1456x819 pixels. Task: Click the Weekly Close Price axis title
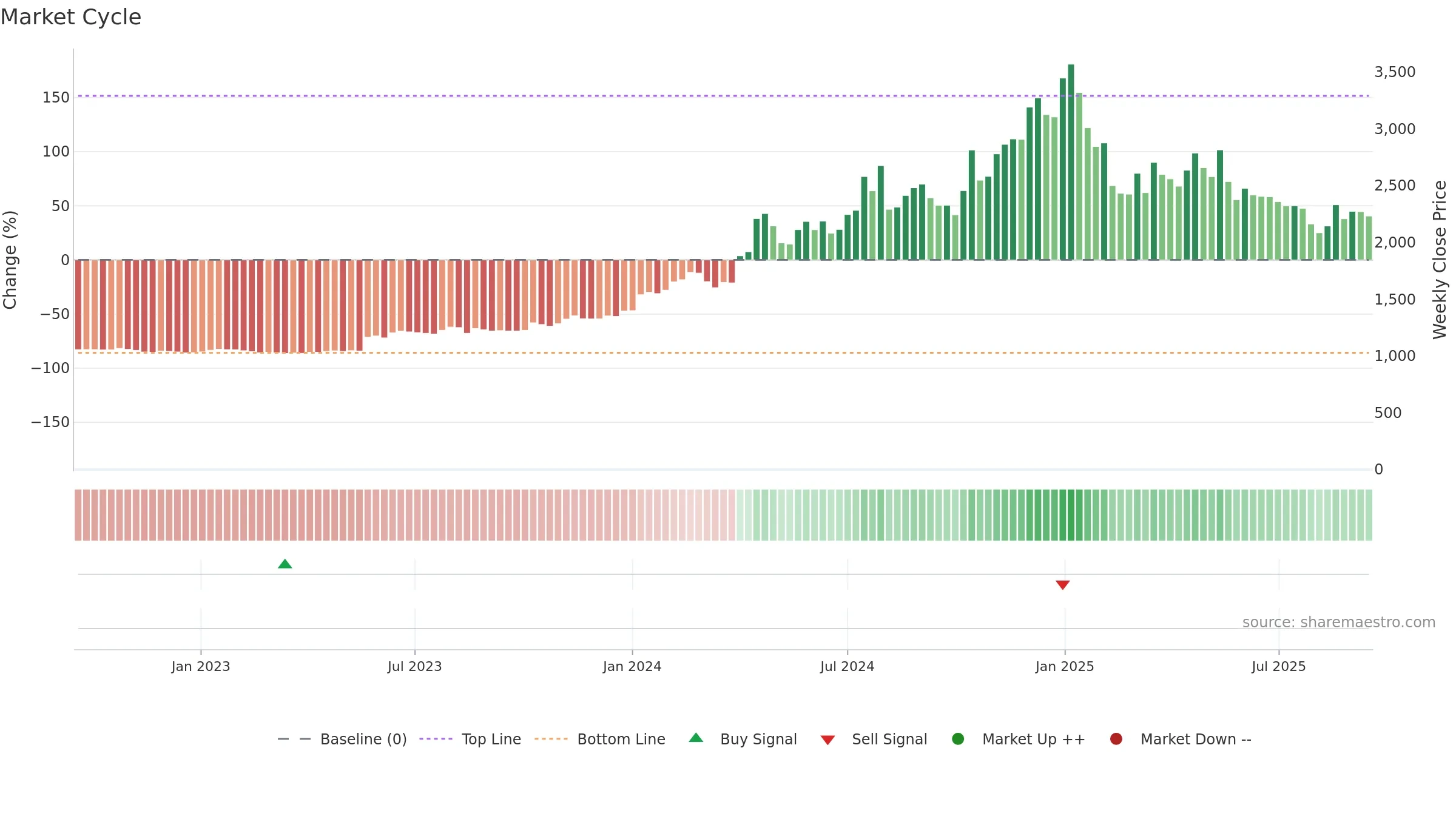[1440, 260]
